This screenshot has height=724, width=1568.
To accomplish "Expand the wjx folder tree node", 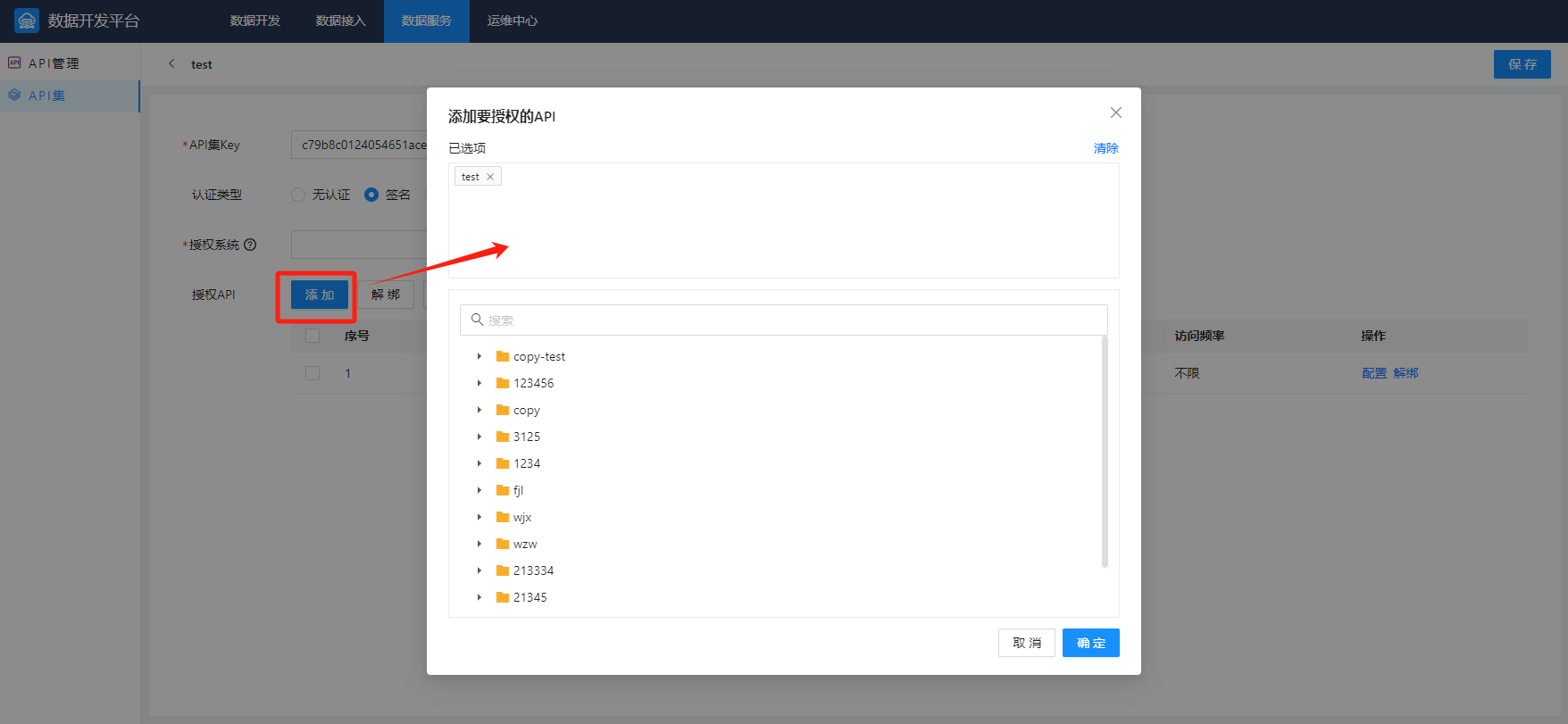I will [x=480, y=517].
